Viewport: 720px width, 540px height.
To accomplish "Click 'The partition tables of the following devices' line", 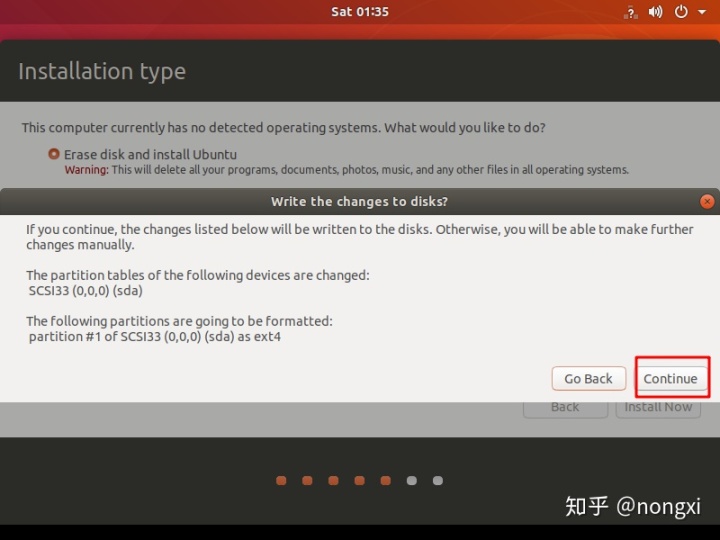I will pos(198,275).
